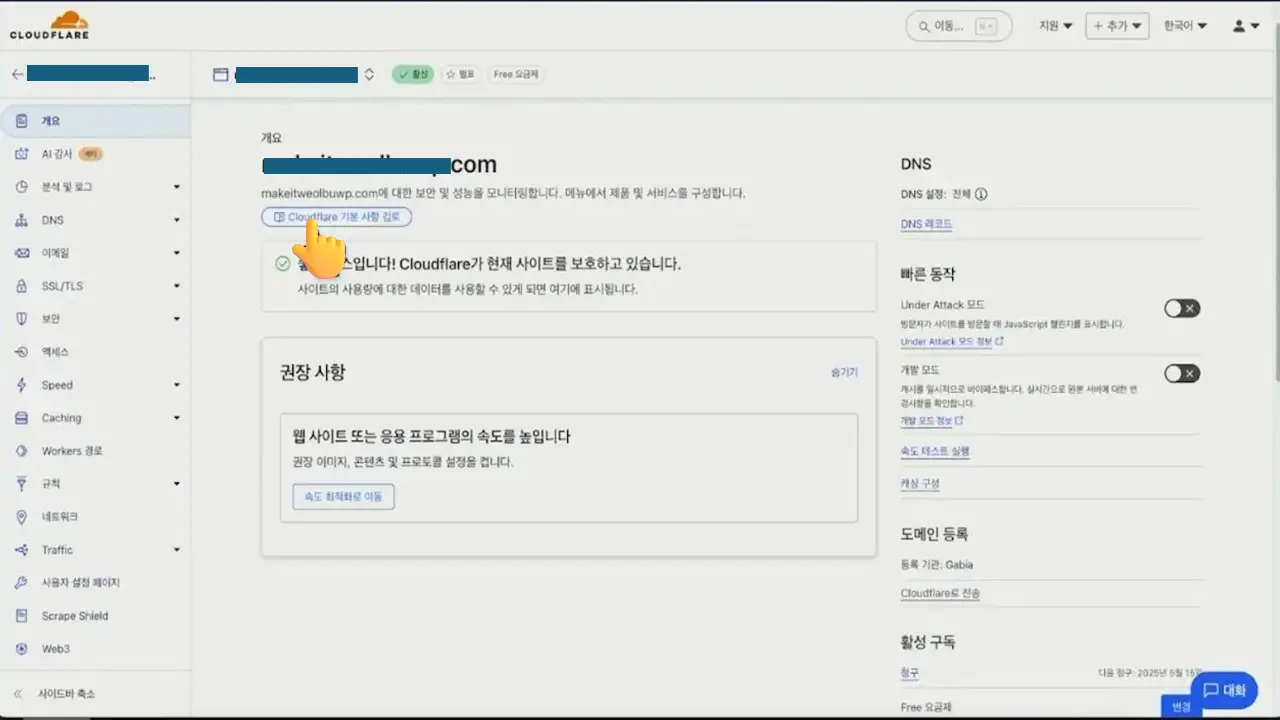
Task: Click the 네트워크 location pin icon
Action: pos(21,517)
